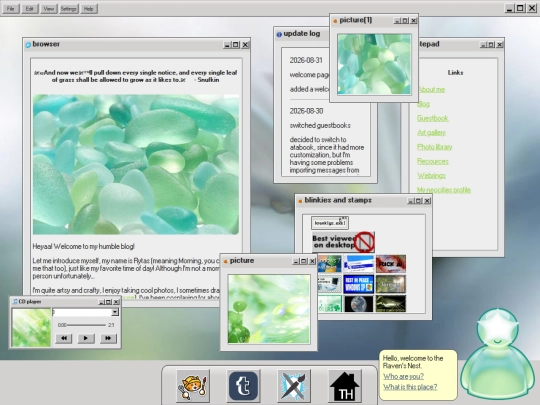This screenshot has height=405, width=540.
Task: Click the CD player music note icon
Action: [15, 302]
